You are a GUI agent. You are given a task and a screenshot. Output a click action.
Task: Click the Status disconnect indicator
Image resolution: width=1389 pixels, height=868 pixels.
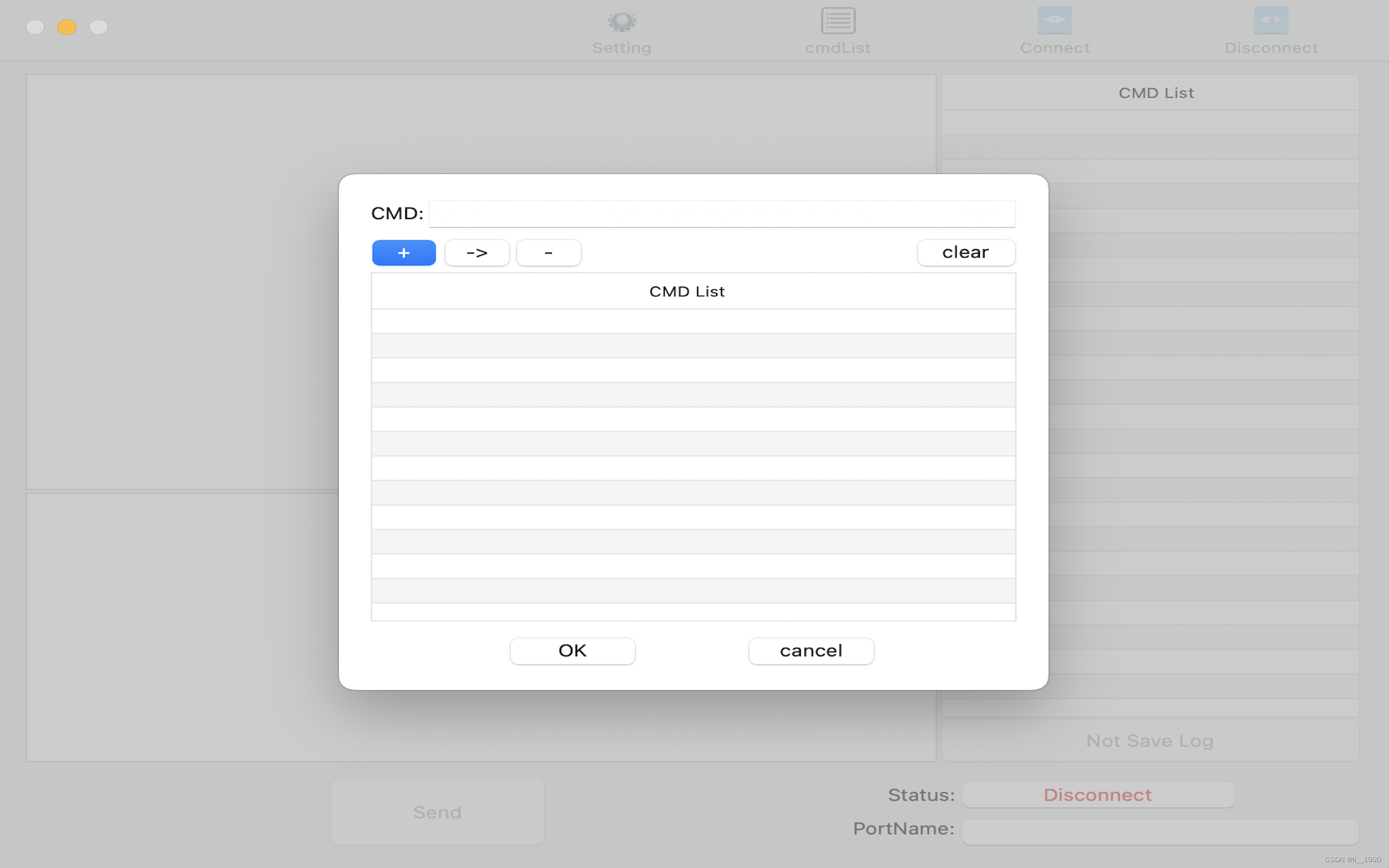(x=1097, y=795)
